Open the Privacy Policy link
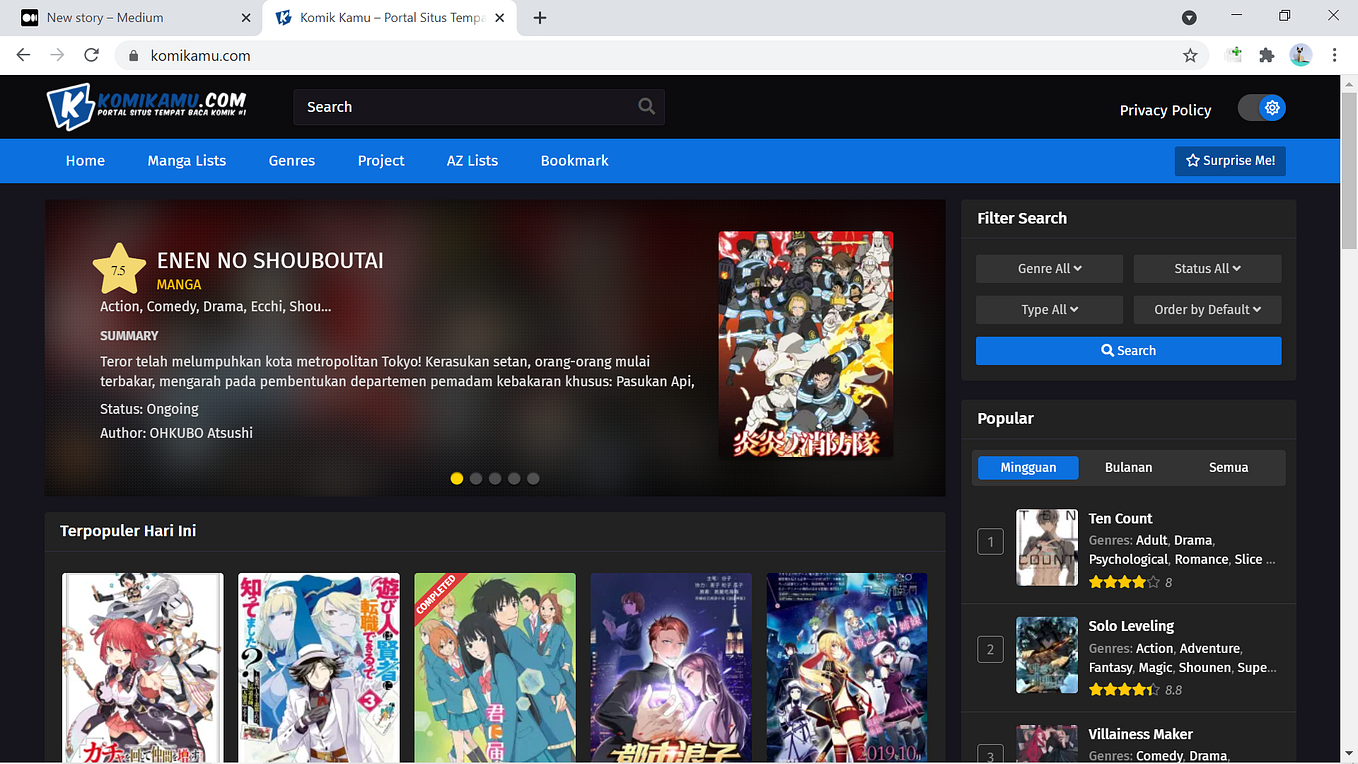 click(x=1165, y=110)
